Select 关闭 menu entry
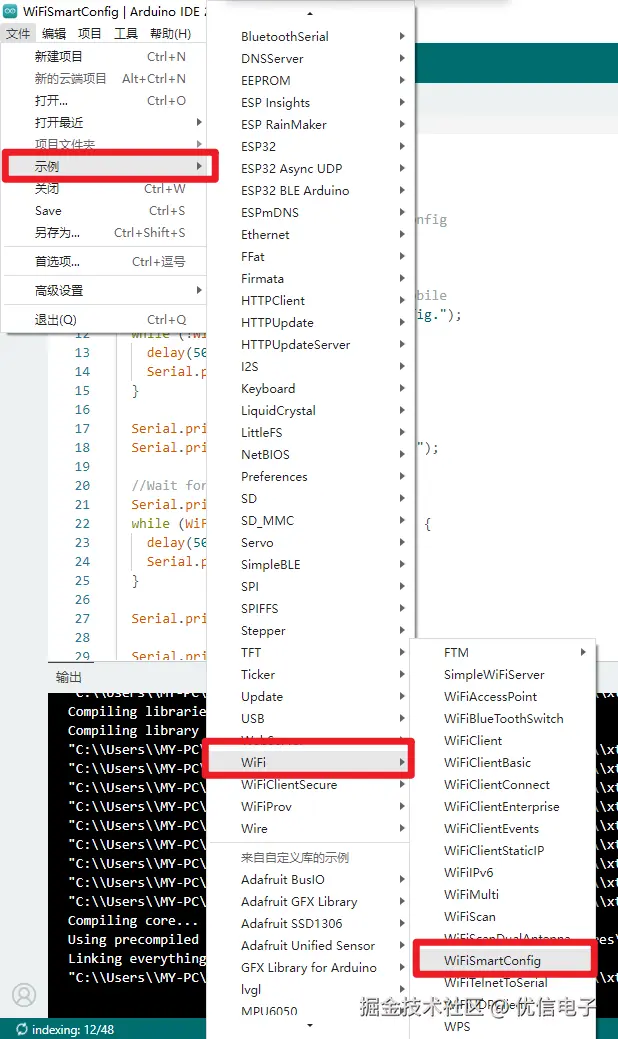618x1039 pixels. pos(105,189)
